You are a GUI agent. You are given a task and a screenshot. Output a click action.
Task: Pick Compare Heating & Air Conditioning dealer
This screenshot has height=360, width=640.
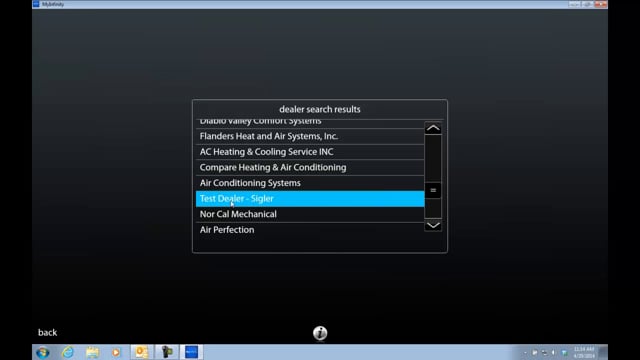click(x=310, y=168)
